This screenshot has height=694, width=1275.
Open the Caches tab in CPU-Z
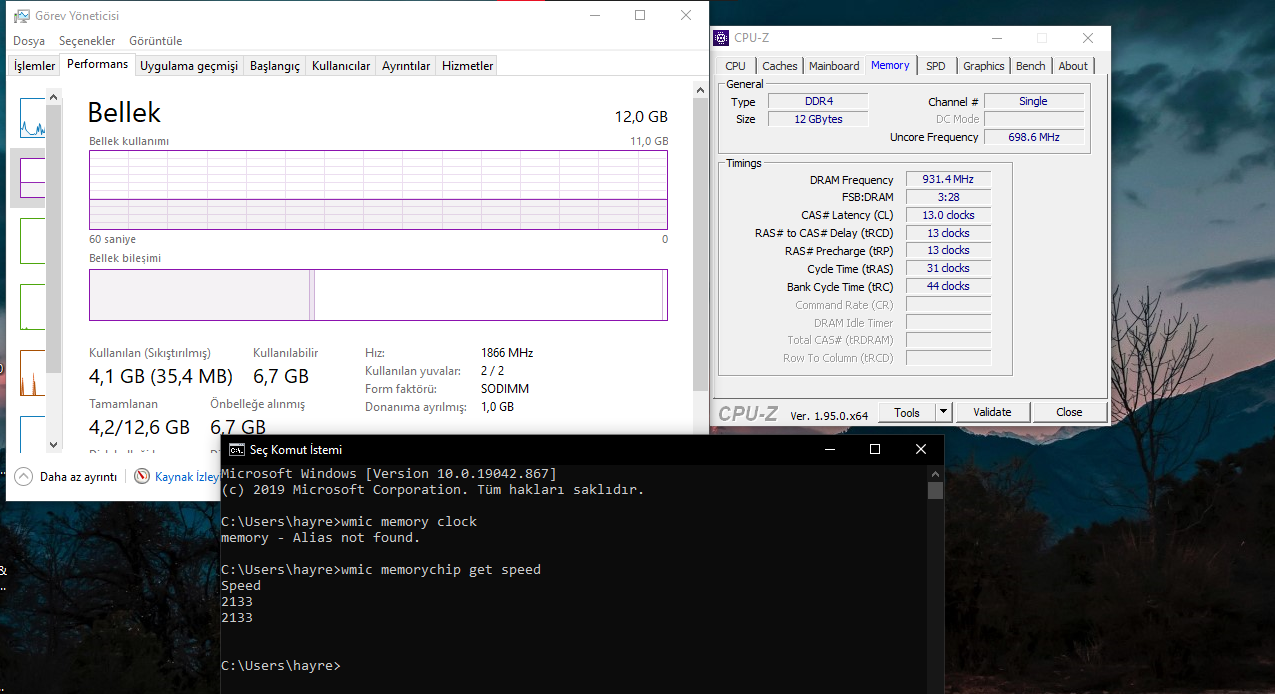pos(780,66)
